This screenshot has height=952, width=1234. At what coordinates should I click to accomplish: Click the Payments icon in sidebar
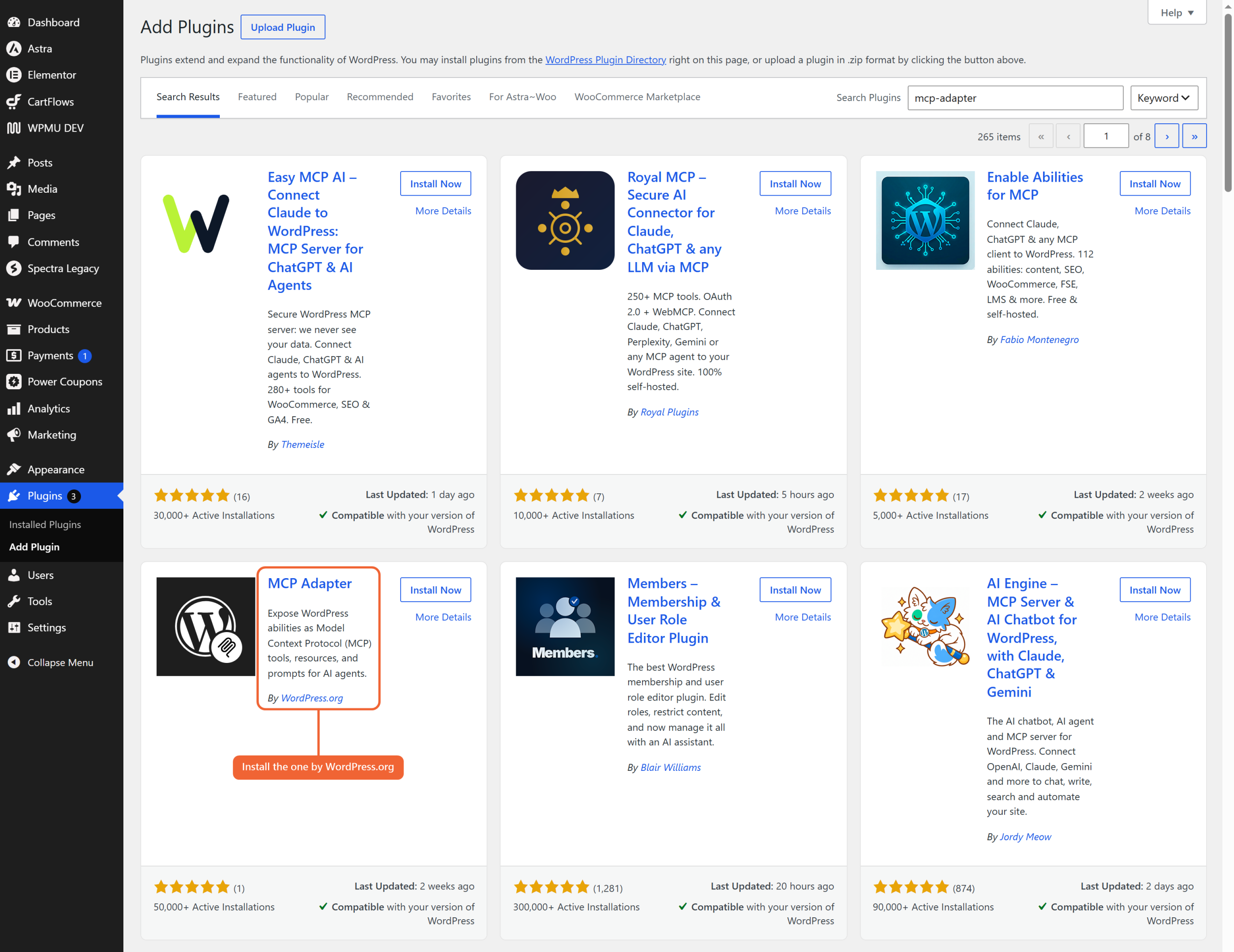pos(14,355)
